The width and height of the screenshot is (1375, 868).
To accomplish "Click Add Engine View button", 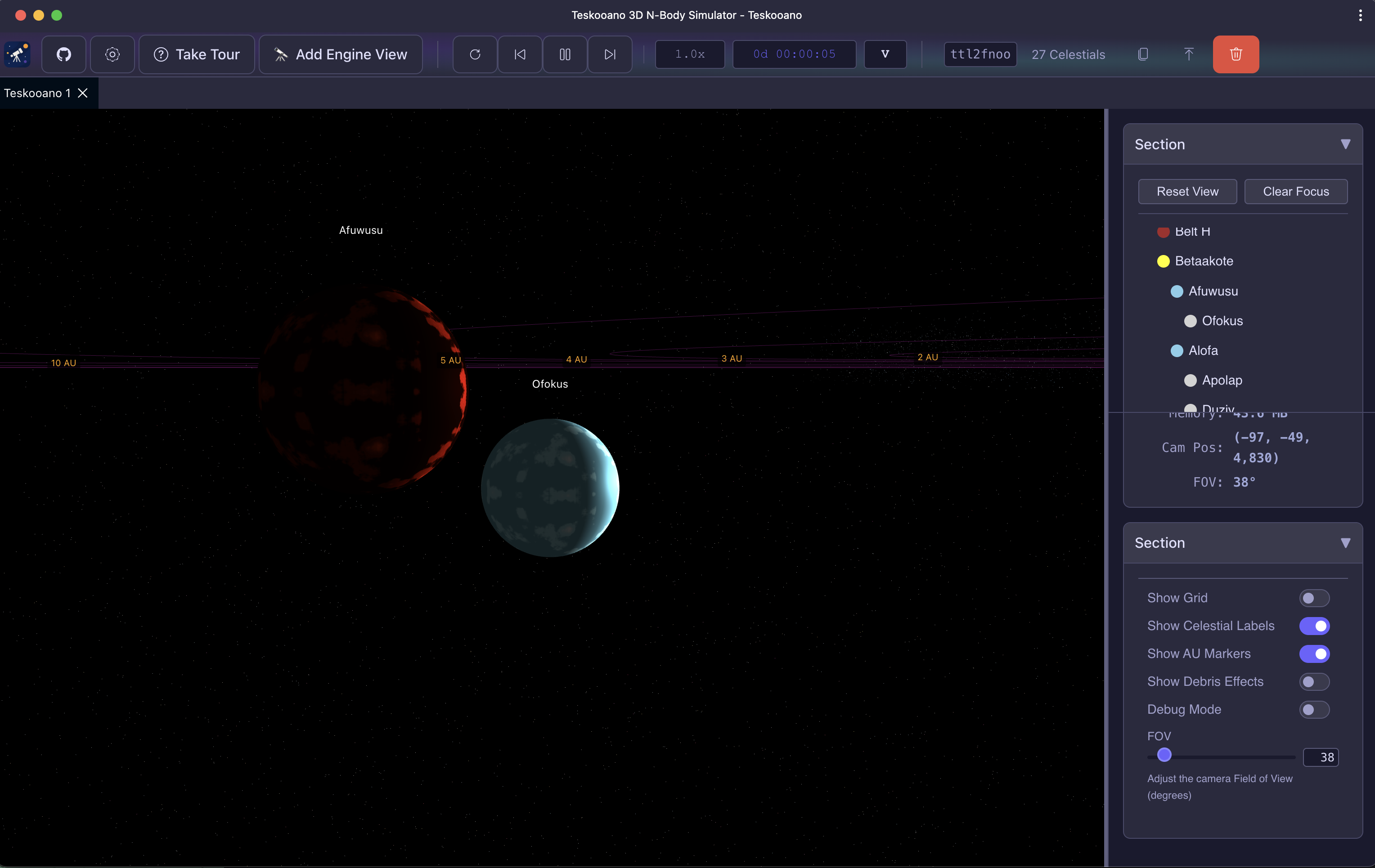I will [x=340, y=54].
